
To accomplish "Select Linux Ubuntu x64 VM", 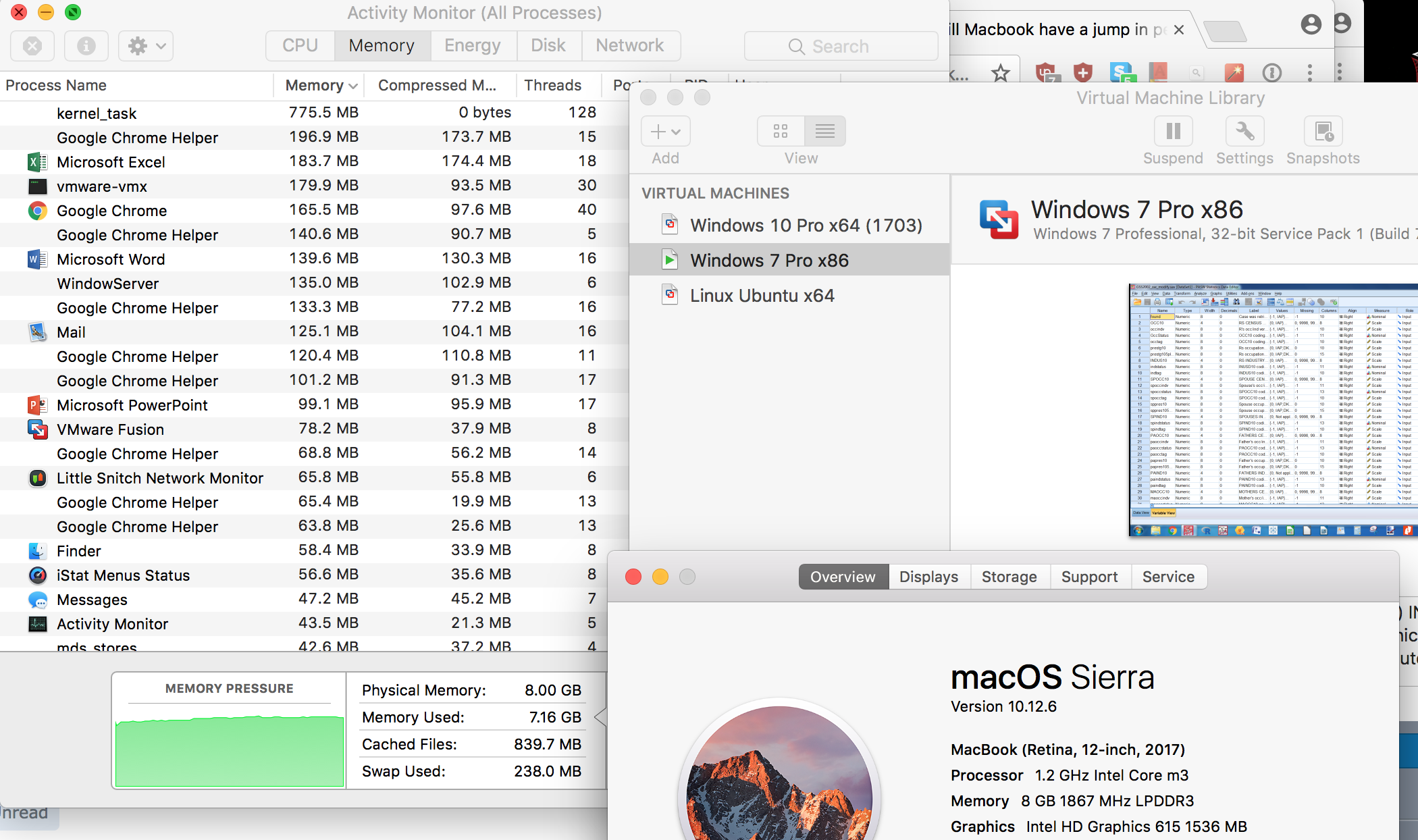I will pyautogui.click(x=789, y=295).
